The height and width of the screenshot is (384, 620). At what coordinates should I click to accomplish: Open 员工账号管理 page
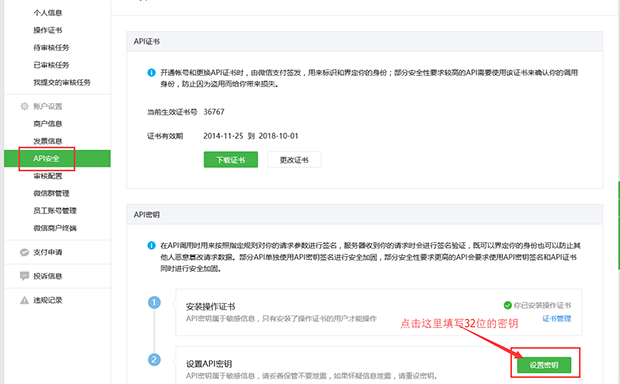tap(55, 211)
